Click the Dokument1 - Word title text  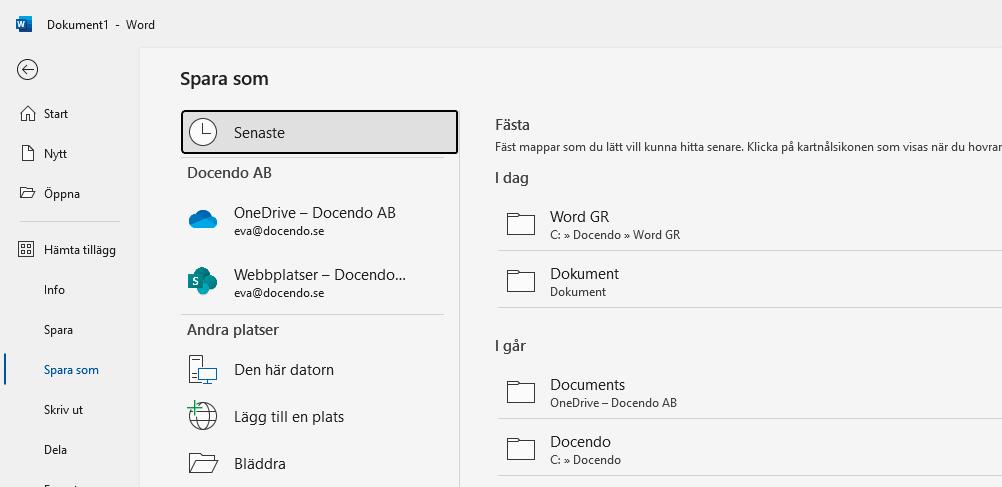click(101, 25)
